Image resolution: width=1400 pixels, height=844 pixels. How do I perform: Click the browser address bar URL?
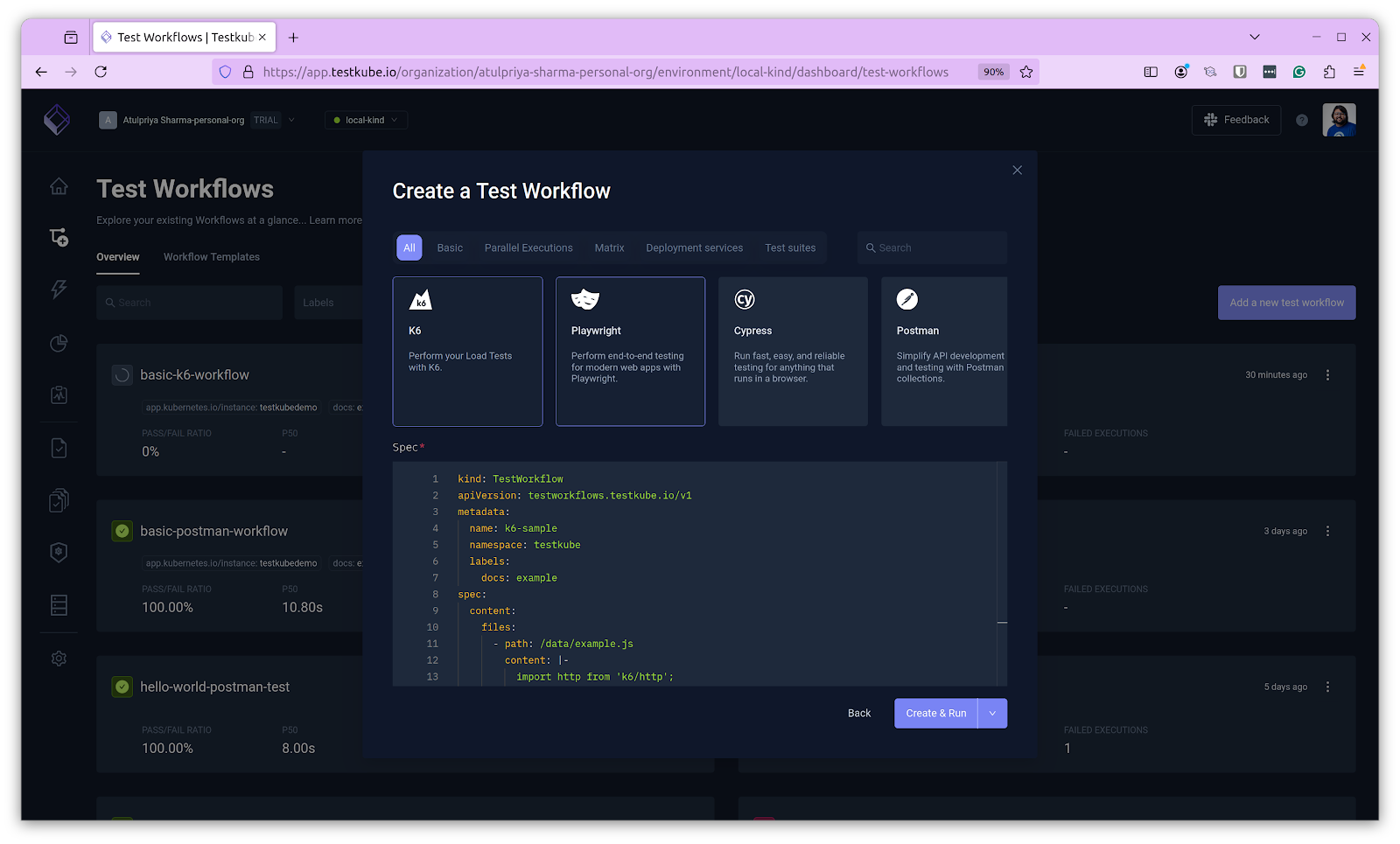click(605, 72)
